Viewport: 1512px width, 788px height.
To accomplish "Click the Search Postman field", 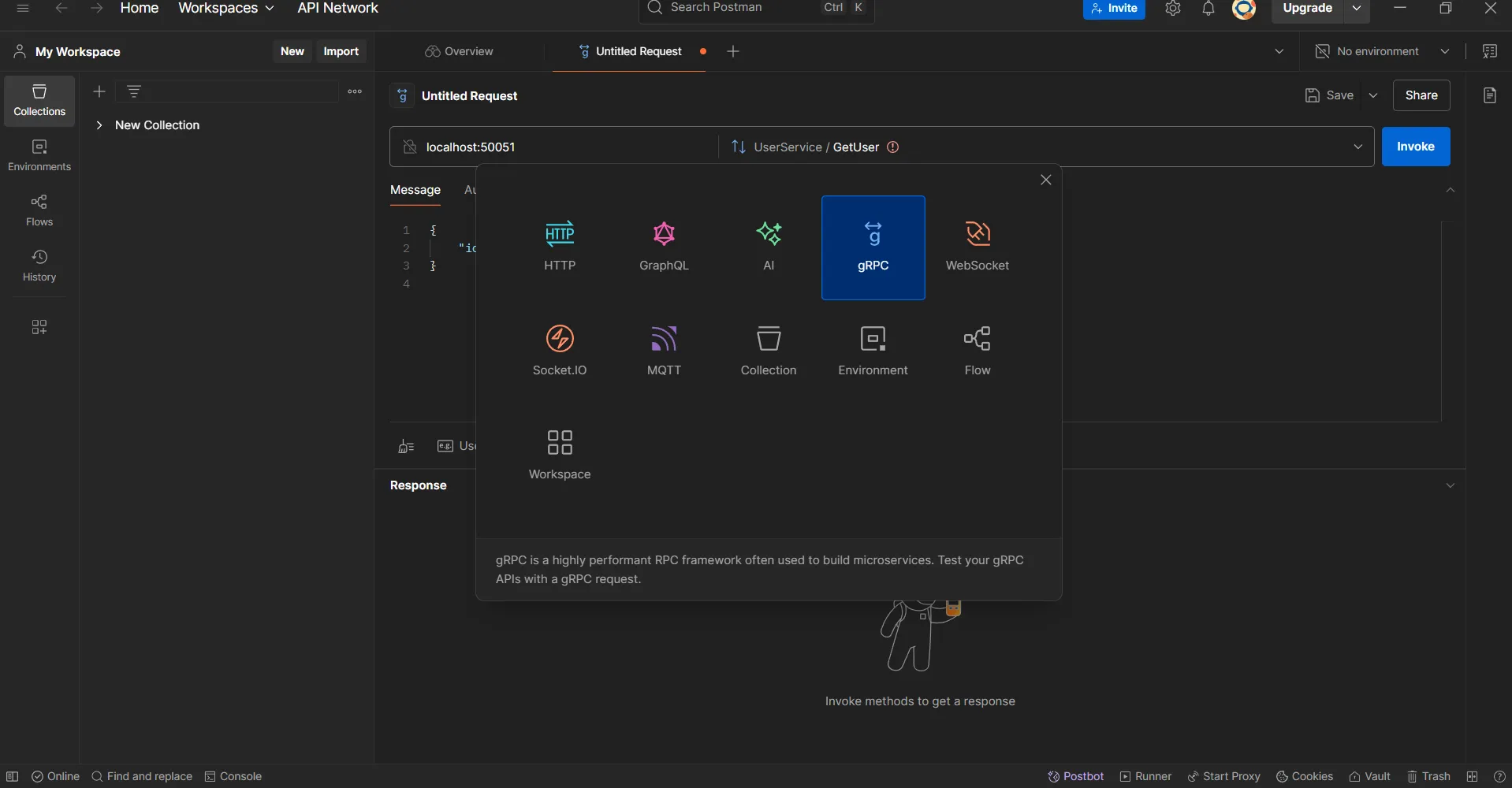I will pos(741,8).
